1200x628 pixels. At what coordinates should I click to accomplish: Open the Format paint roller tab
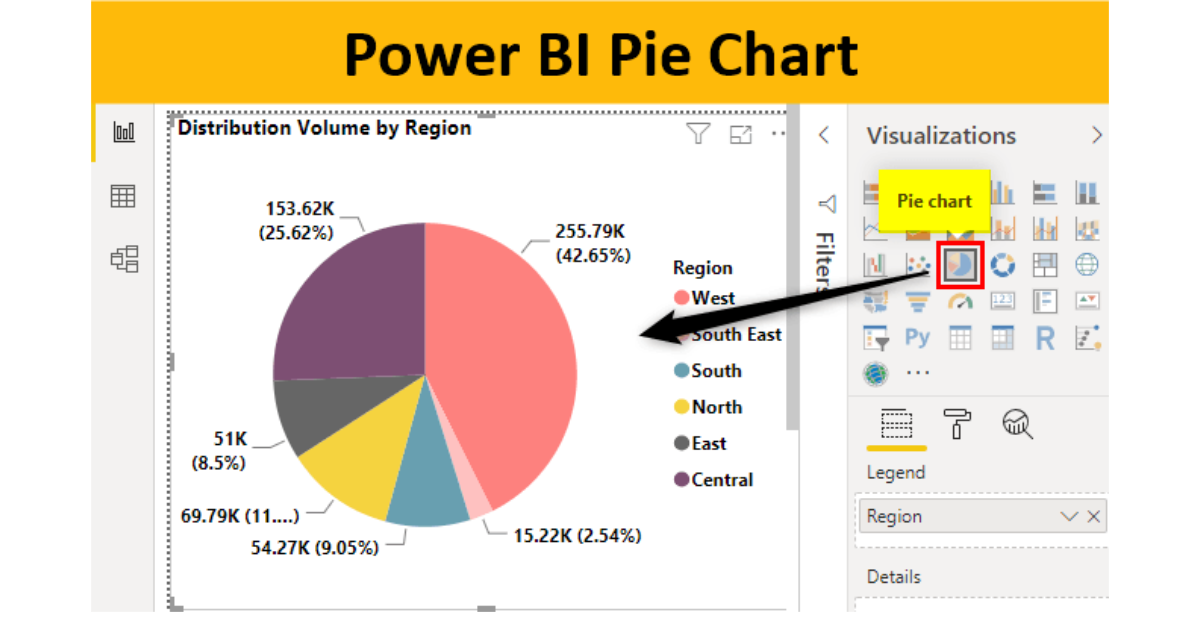click(x=958, y=424)
